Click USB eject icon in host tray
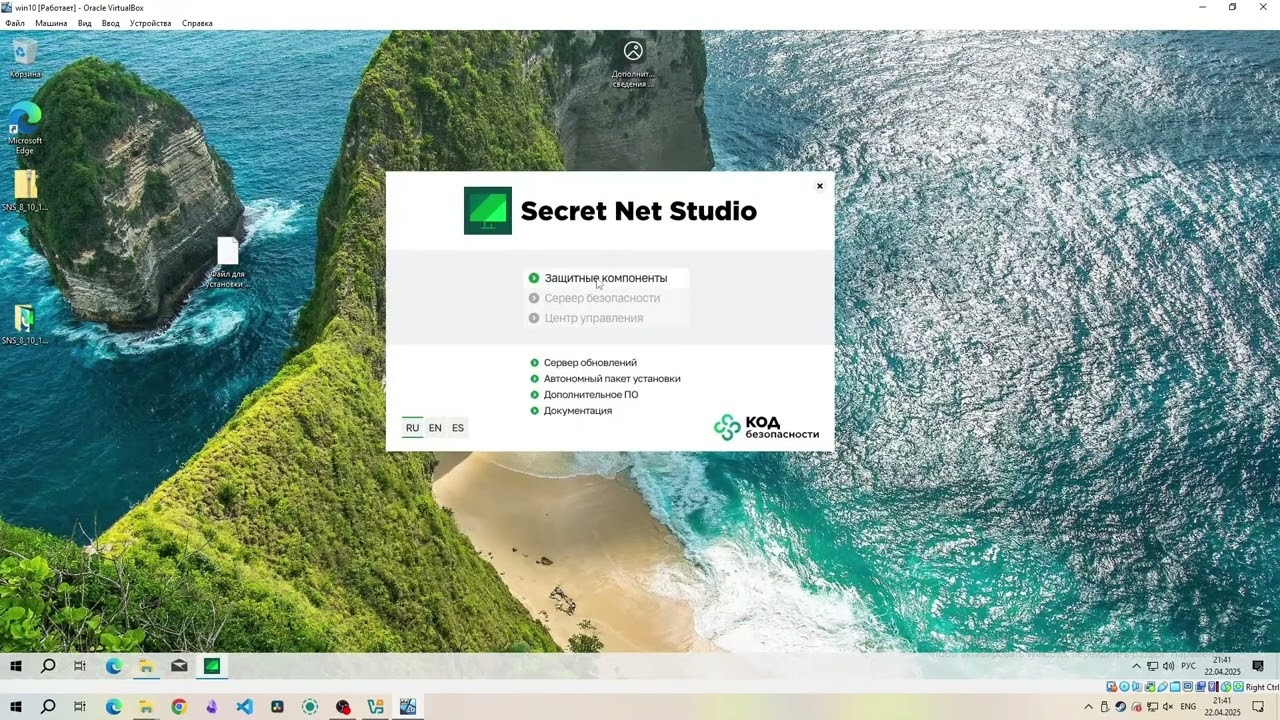1280x720 pixels. click(1105, 707)
